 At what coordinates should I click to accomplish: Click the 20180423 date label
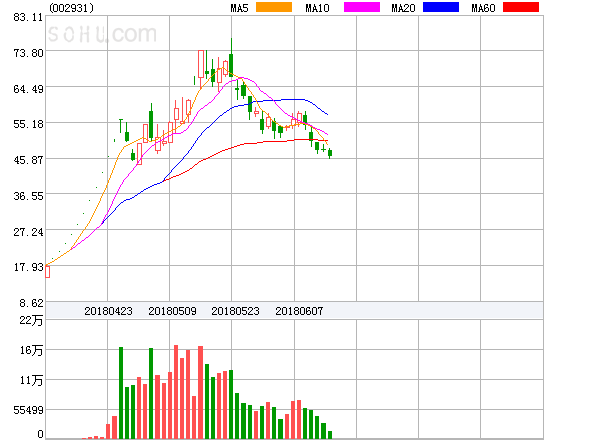click(x=108, y=311)
